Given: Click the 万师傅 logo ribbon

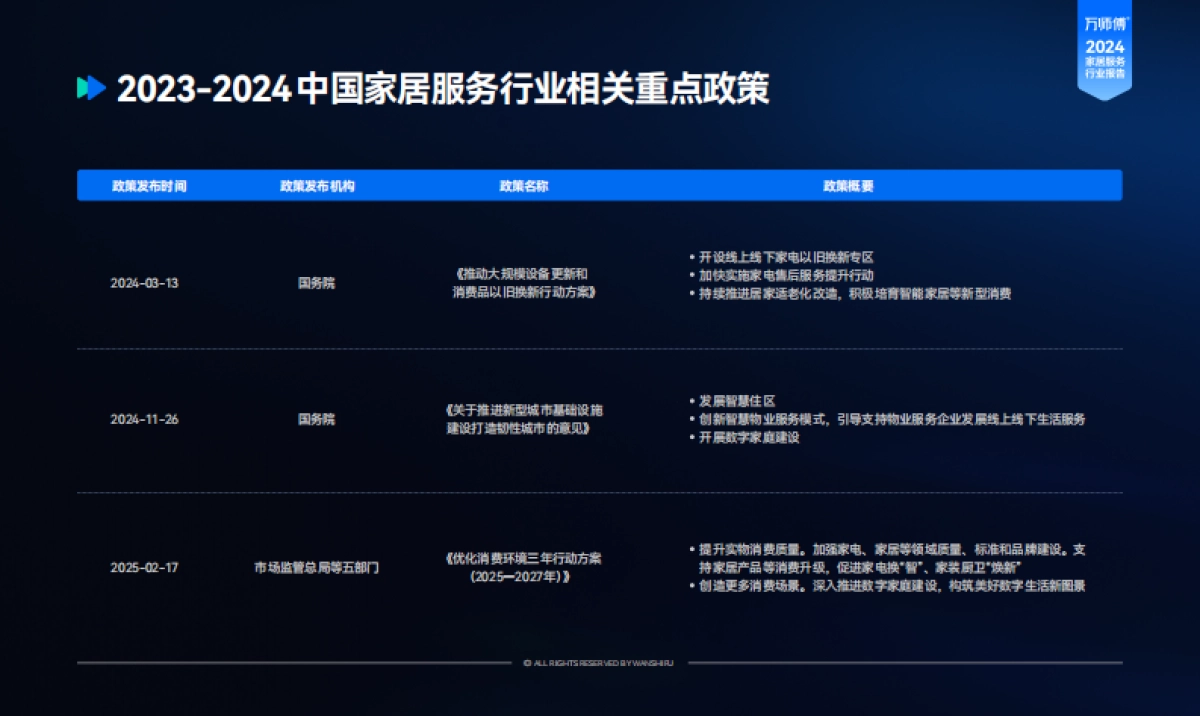Looking at the screenshot, I should pos(1106,22).
